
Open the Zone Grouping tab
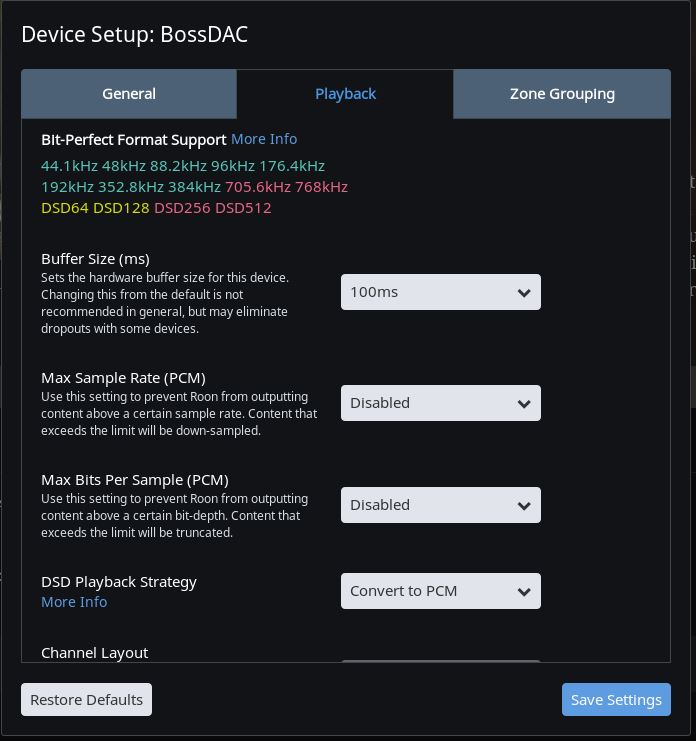click(x=562, y=94)
